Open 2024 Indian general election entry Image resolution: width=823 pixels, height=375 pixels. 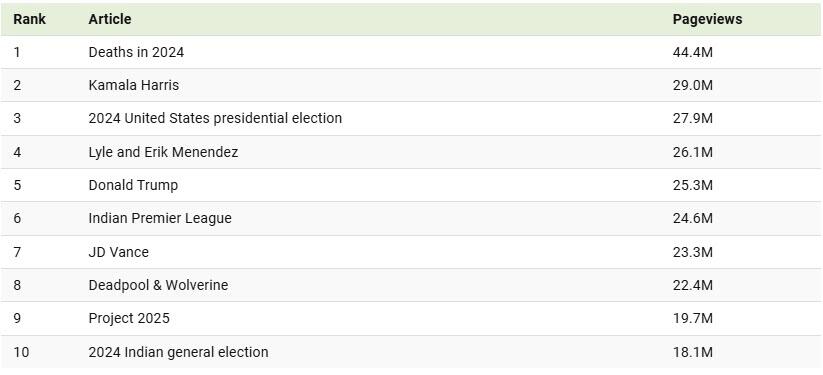[x=178, y=352]
